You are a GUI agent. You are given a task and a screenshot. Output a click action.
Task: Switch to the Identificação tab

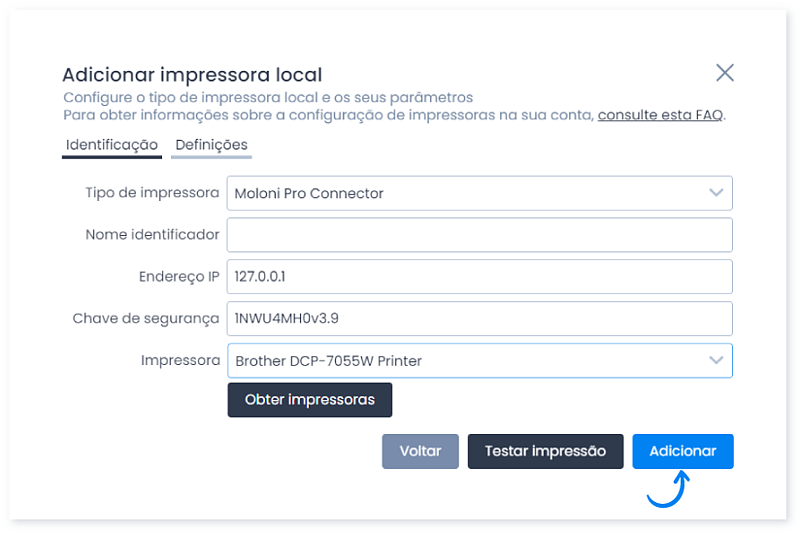pyautogui.click(x=112, y=145)
